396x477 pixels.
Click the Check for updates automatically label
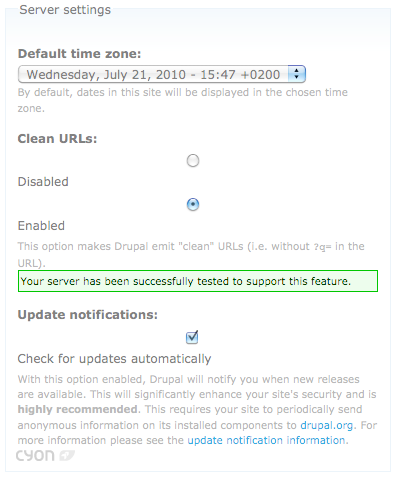[114, 359]
